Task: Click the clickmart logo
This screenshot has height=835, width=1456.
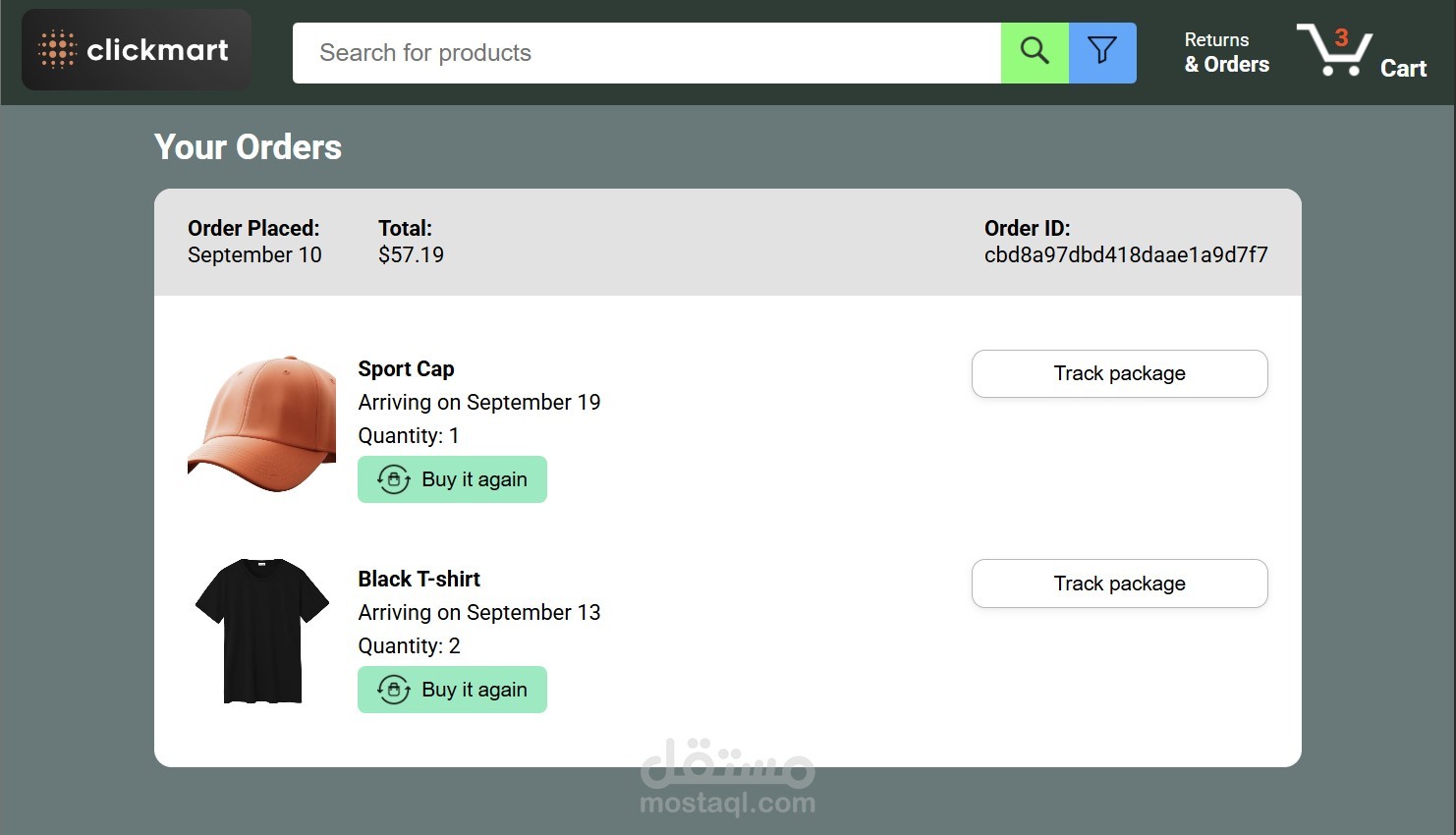Action: coord(136,50)
